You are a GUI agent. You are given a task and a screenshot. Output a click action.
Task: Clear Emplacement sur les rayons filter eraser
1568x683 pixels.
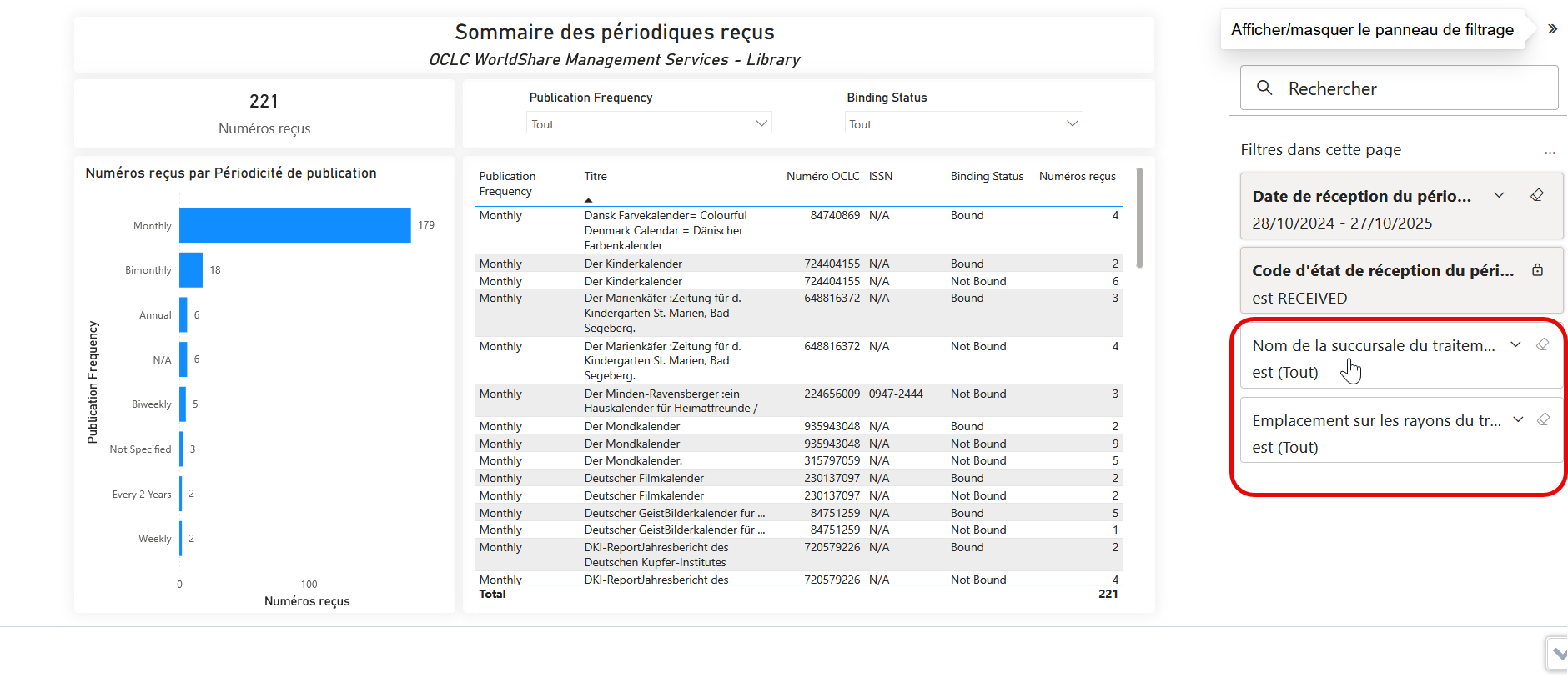1543,419
